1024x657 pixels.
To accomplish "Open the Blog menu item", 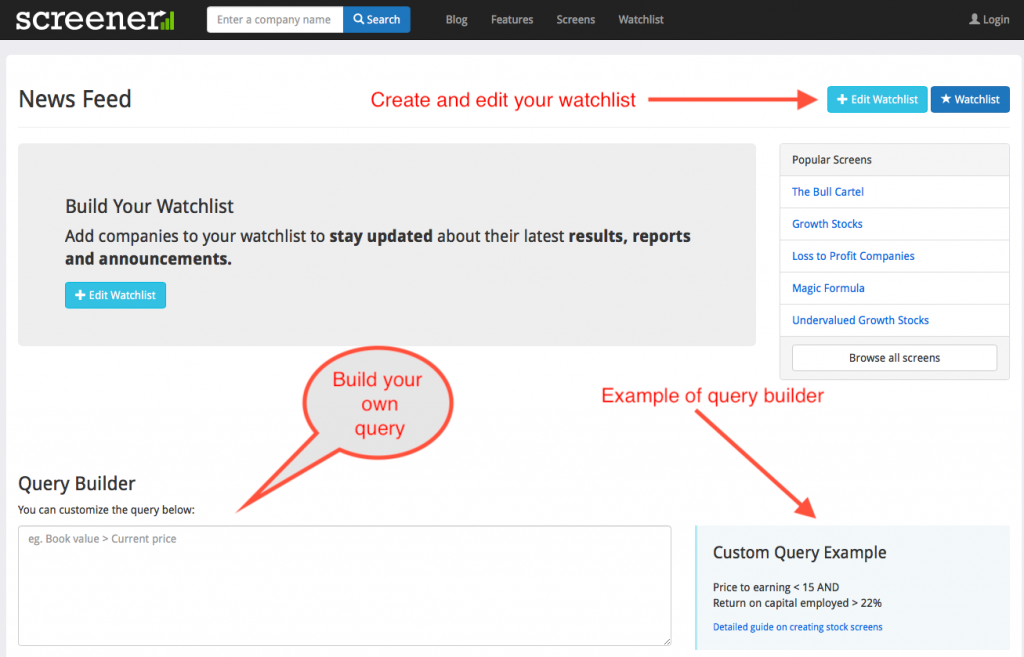I will point(457,20).
